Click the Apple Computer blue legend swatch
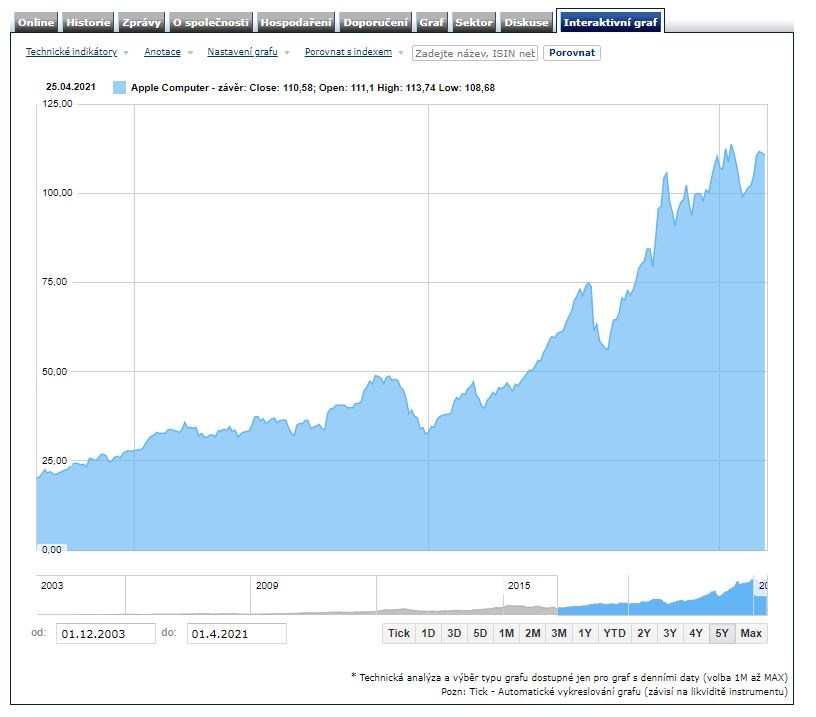This screenshot has width=816, height=717. (120, 88)
